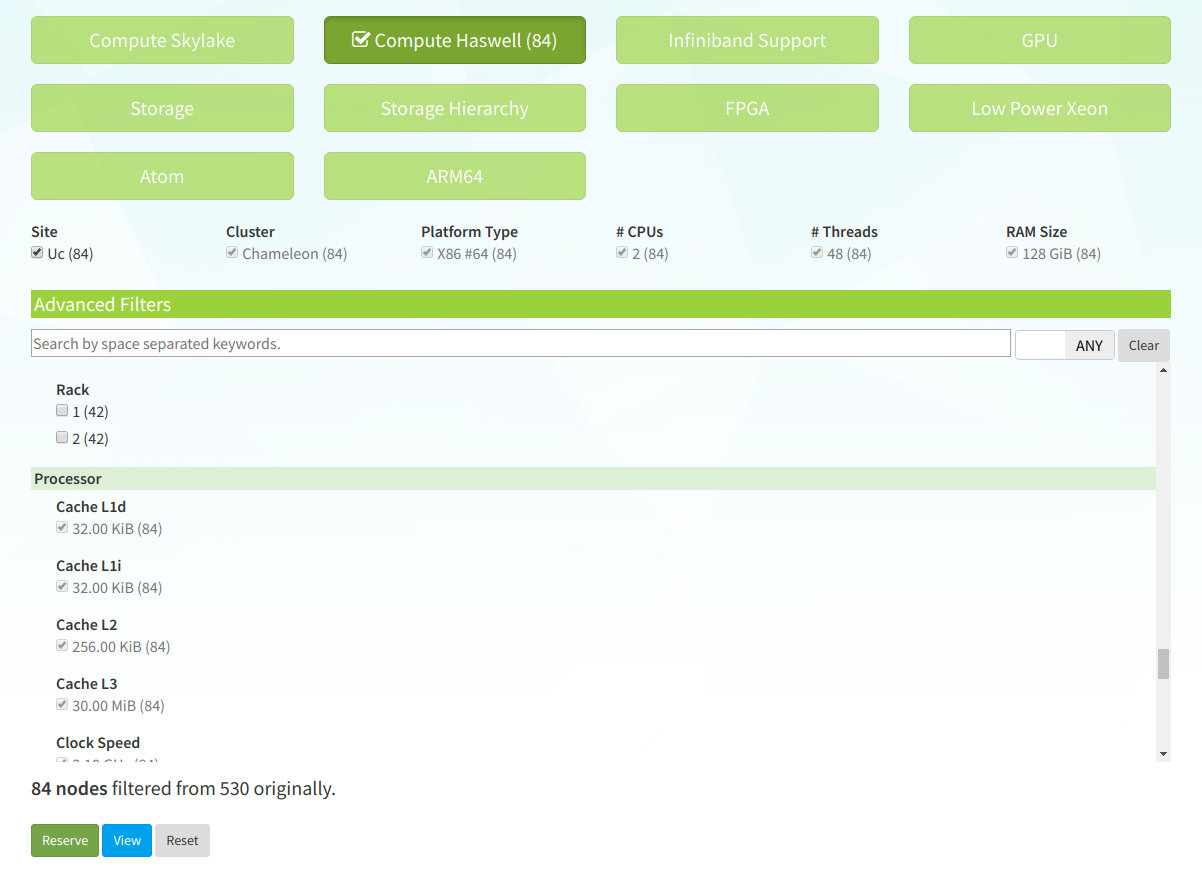This screenshot has width=1202, height=870.
Task: Click the Rack heading text
Action: tap(73, 390)
